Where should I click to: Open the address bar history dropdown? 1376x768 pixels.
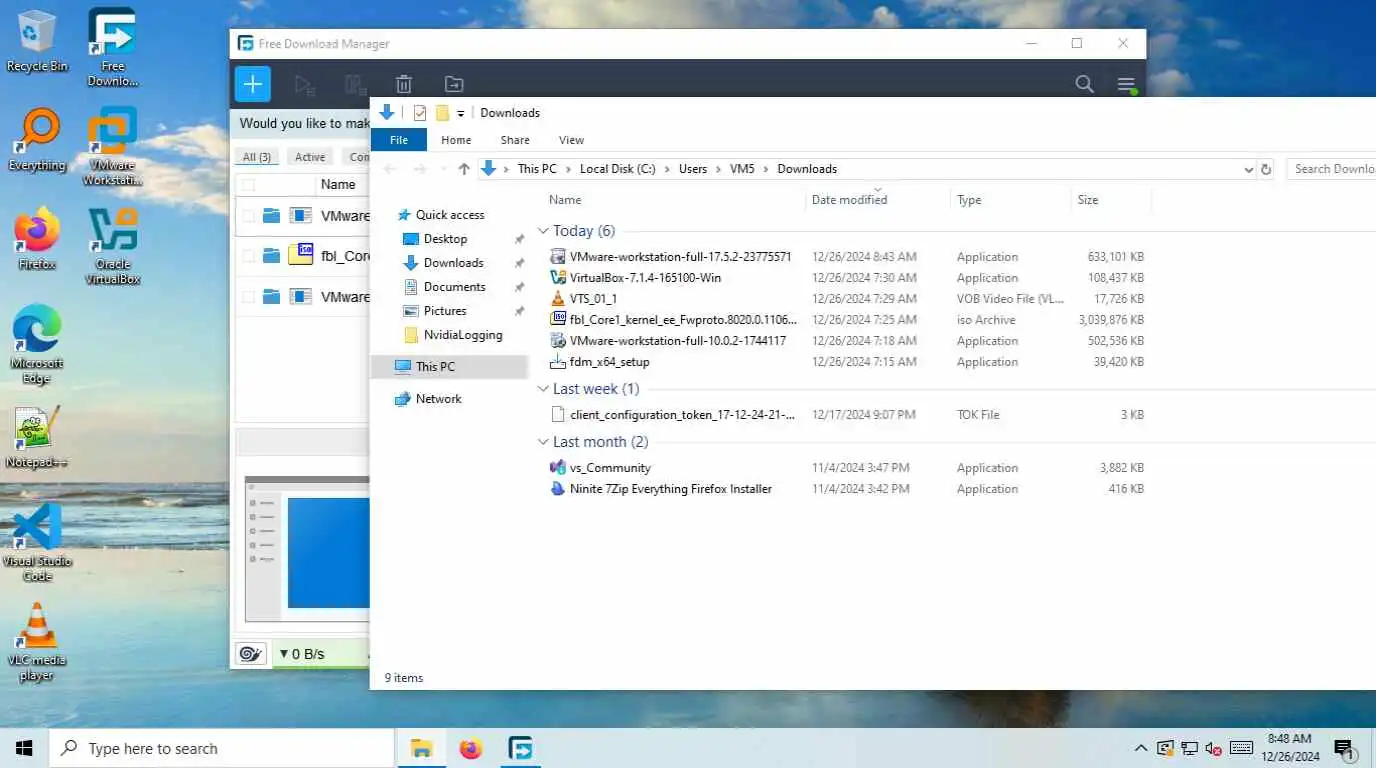[1248, 169]
